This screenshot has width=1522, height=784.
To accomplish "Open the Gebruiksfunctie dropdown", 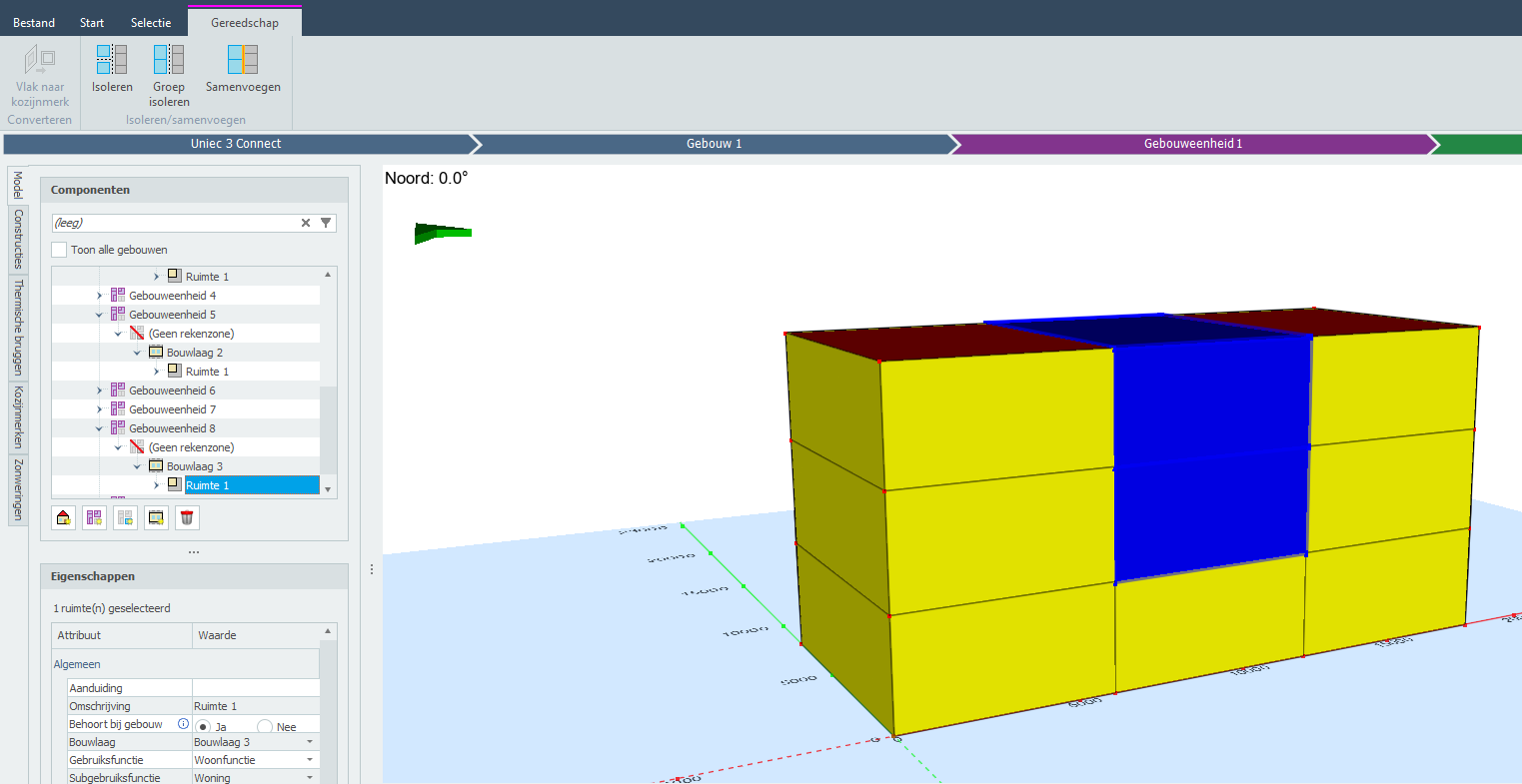I will [x=309, y=760].
